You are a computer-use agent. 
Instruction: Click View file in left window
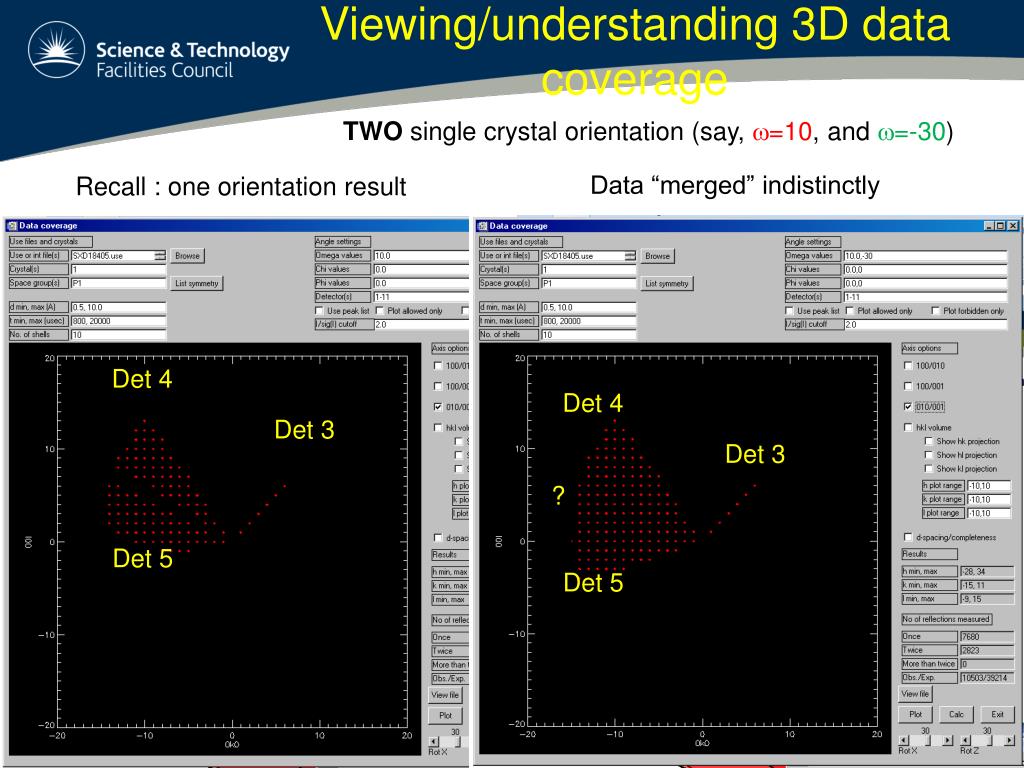tap(445, 695)
